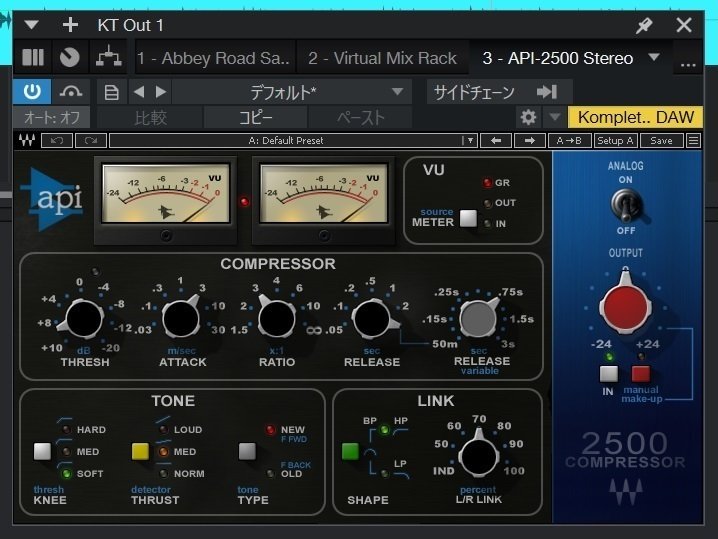This screenshot has width=718, height=539.
Task: Open the A: Default Preset menu
Action: click(x=293, y=141)
